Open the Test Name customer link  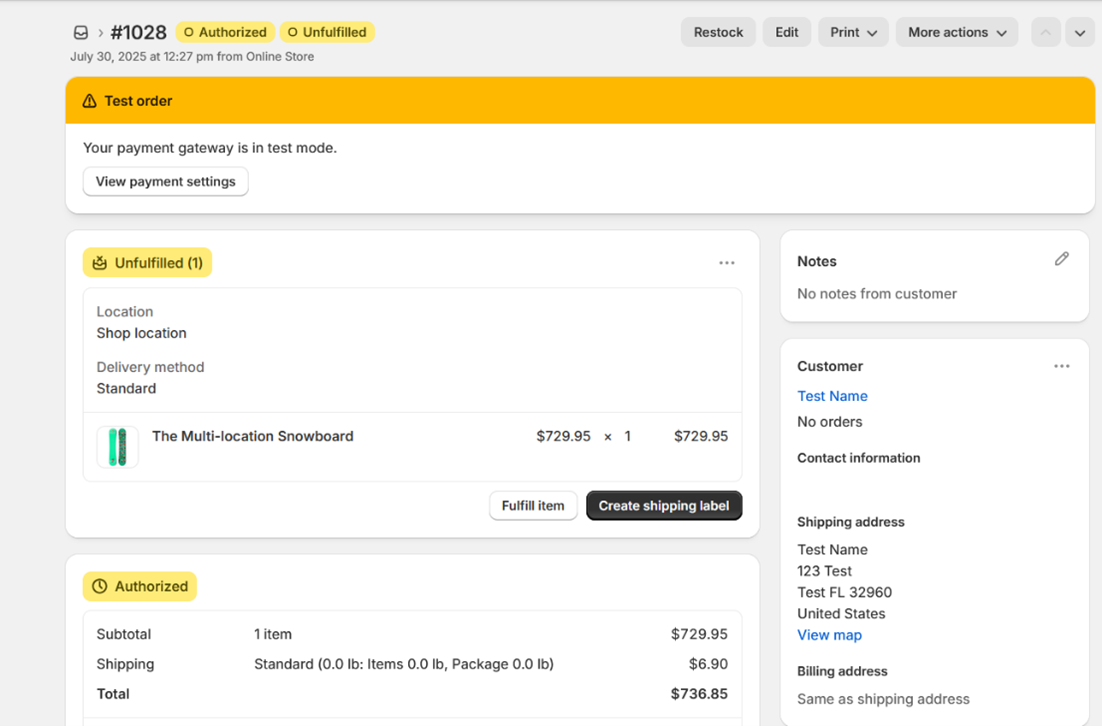[832, 396]
